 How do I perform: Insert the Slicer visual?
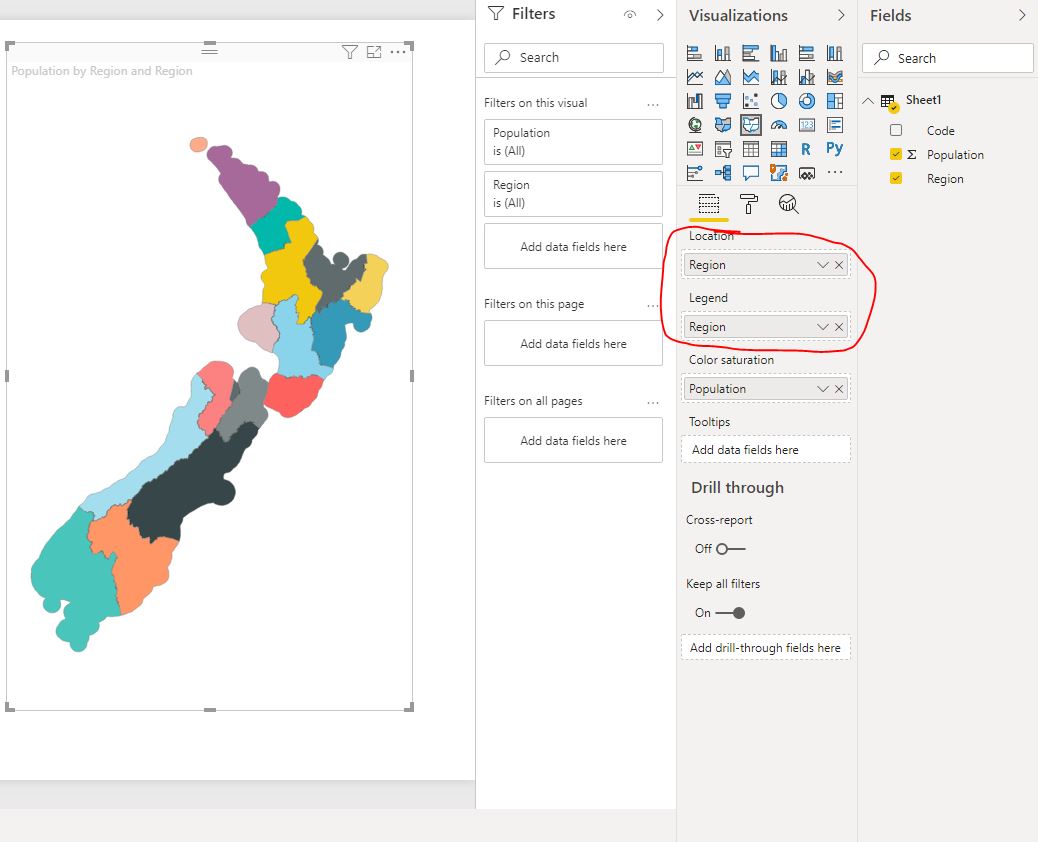tap(723, 149)
